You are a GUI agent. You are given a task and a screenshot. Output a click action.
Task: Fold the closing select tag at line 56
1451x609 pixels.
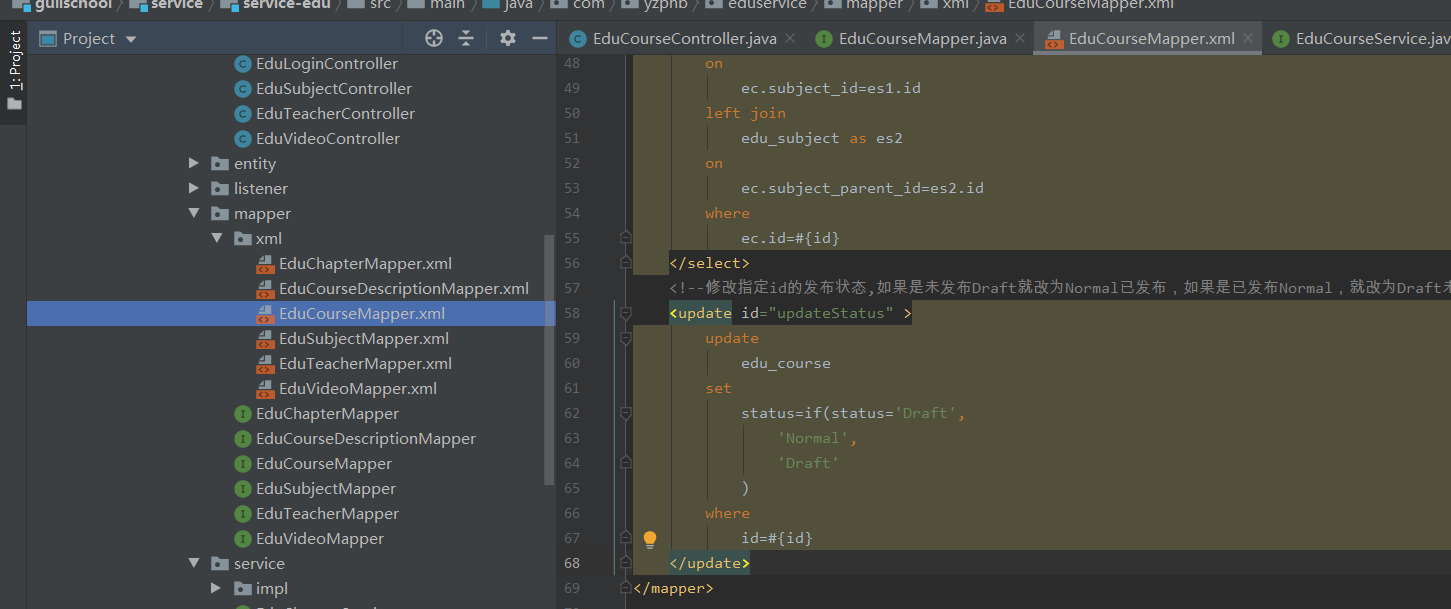[x=625, y=263]
